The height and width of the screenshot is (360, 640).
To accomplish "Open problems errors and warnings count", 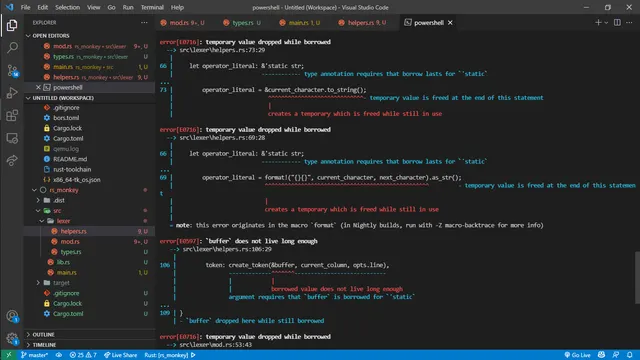I will pyautogui.click(x=83, y=355).
